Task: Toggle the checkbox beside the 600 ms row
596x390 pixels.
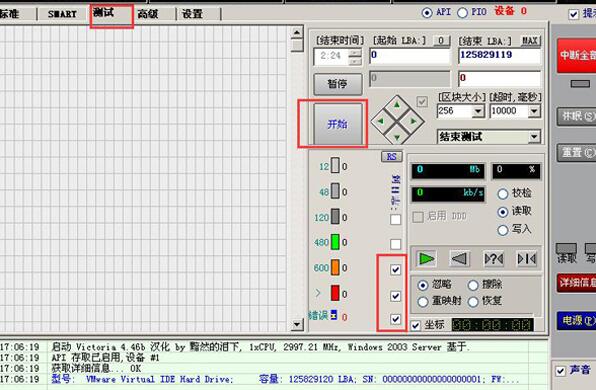Action: [395, 270]
